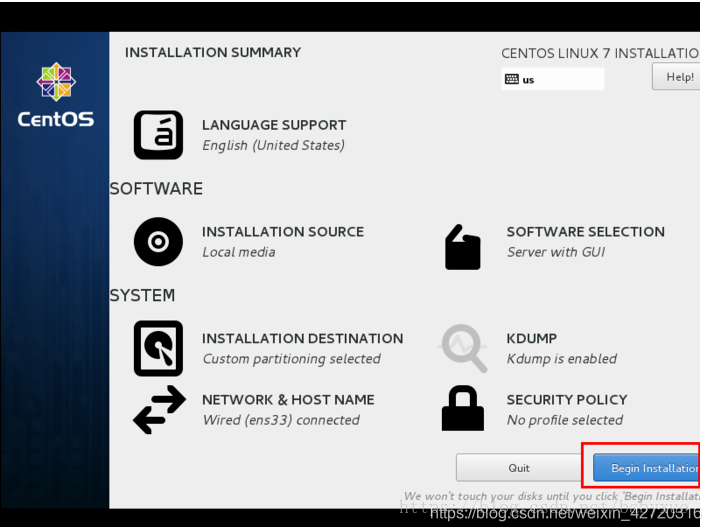Open SECURITY POLICY heading
The height and width of the screenshot is (532, 712).
pyautogui.click(x=567, y=399)
